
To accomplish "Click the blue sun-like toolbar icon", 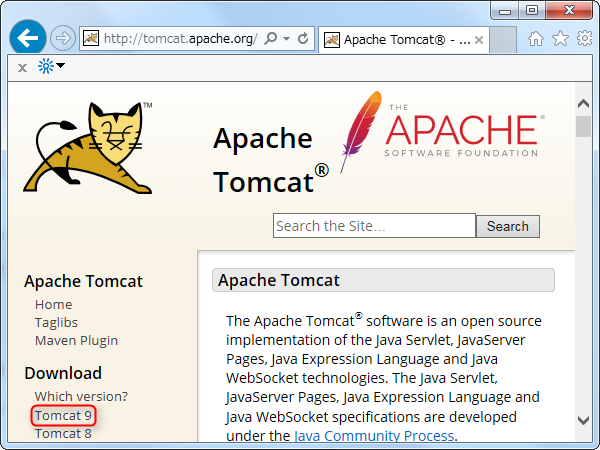I will pos(46,66).
